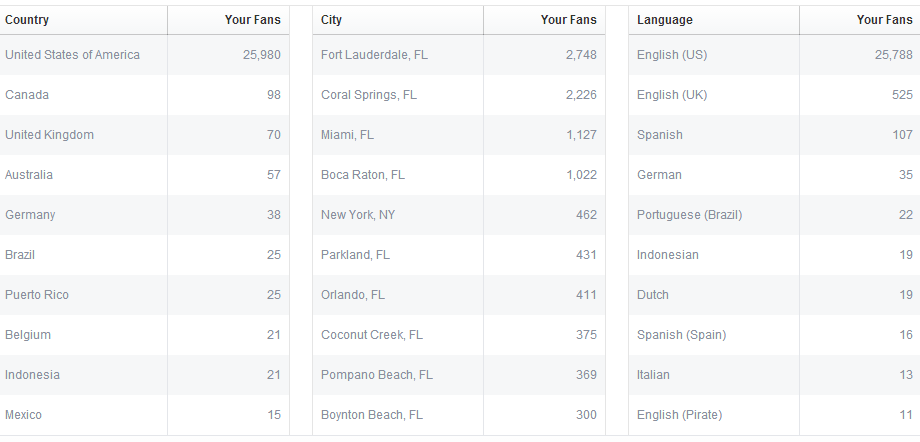Click the New York, NY entry

[358, 215]
